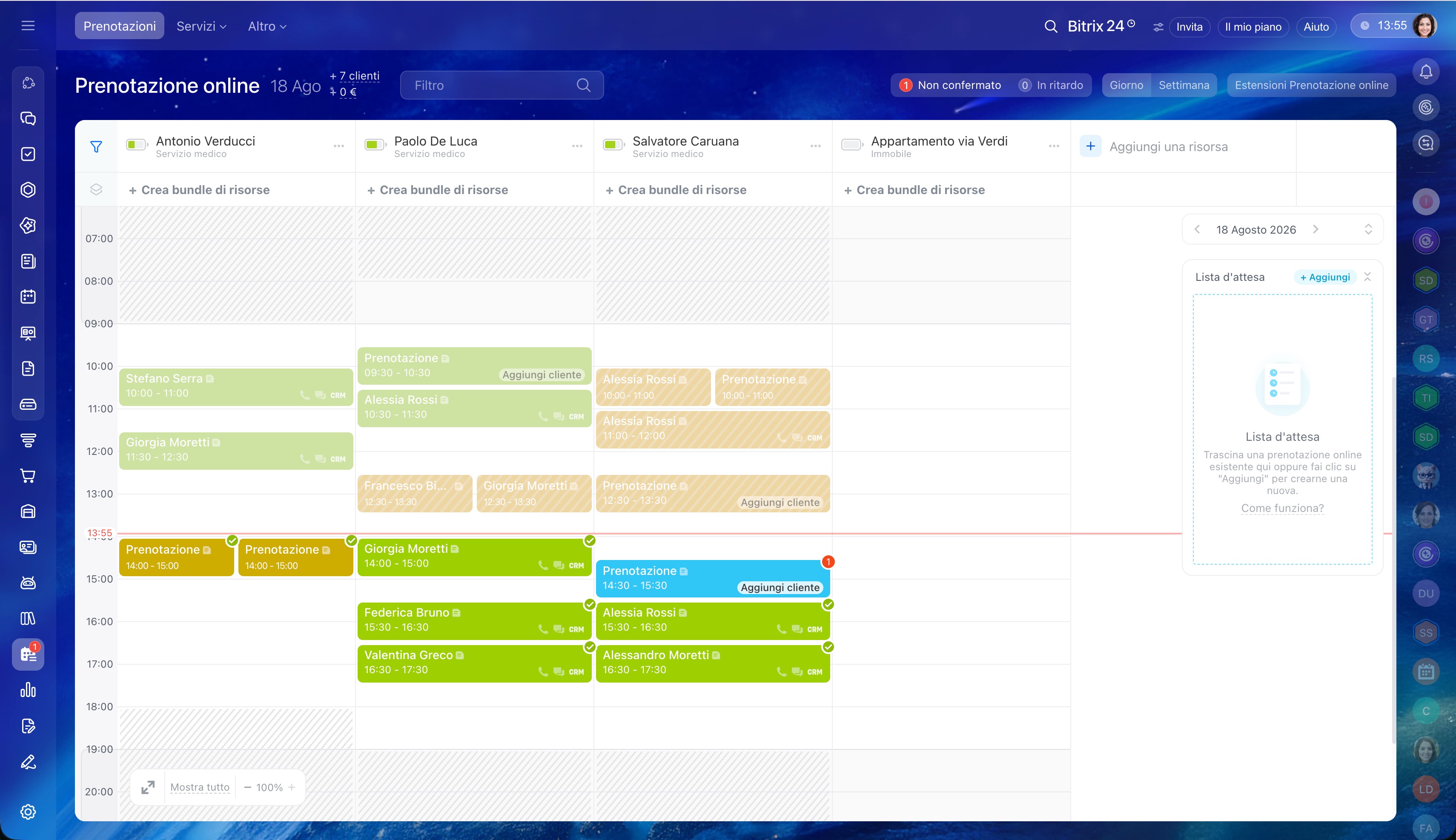Open the three-dot menu for Appartamento via Verdi

point(1054,146)
